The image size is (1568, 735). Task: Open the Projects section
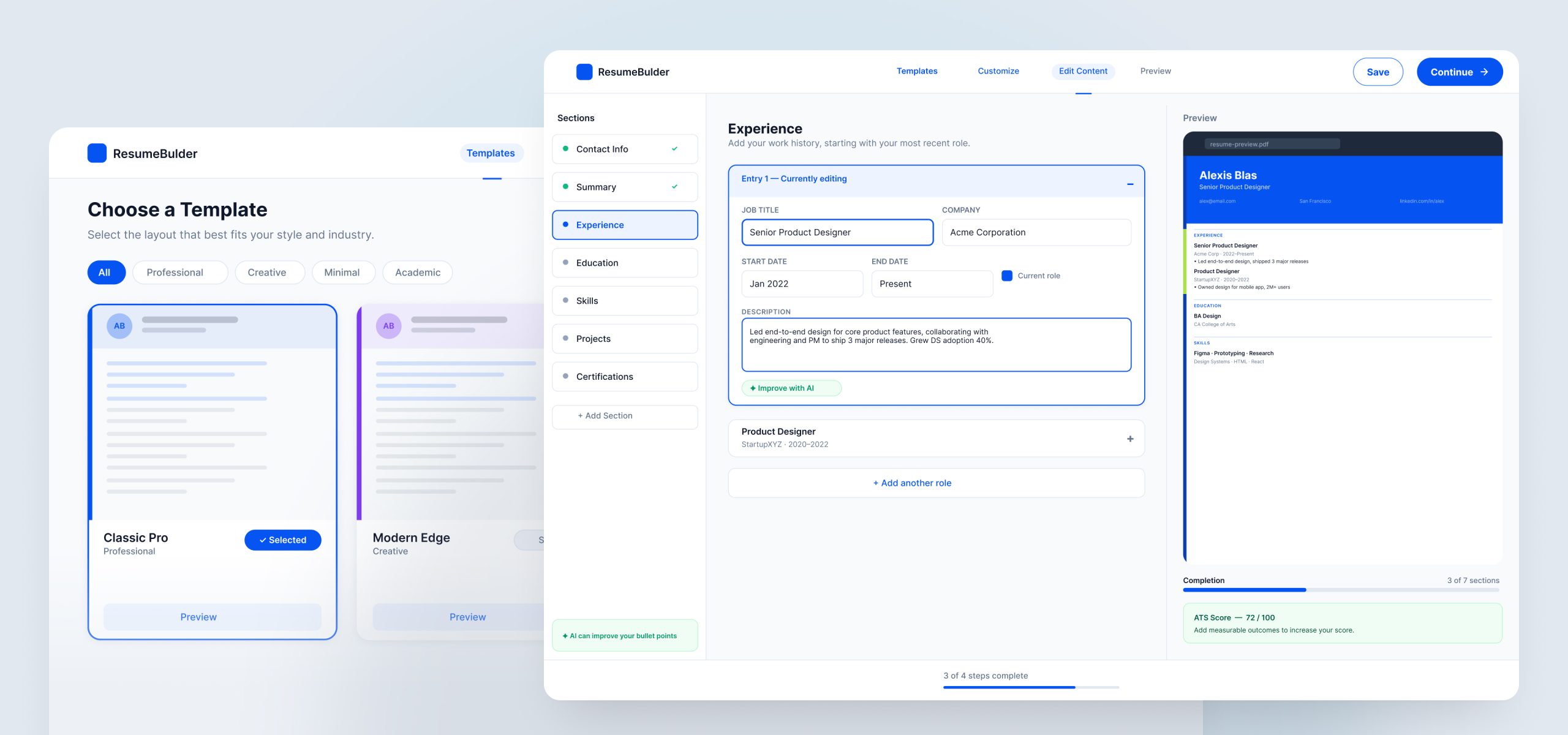[625, 339]
